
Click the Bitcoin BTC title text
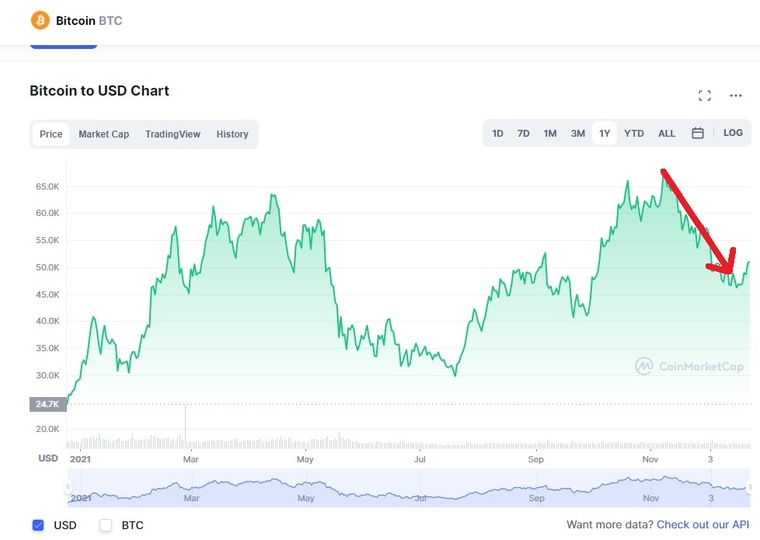click(89, 21)
